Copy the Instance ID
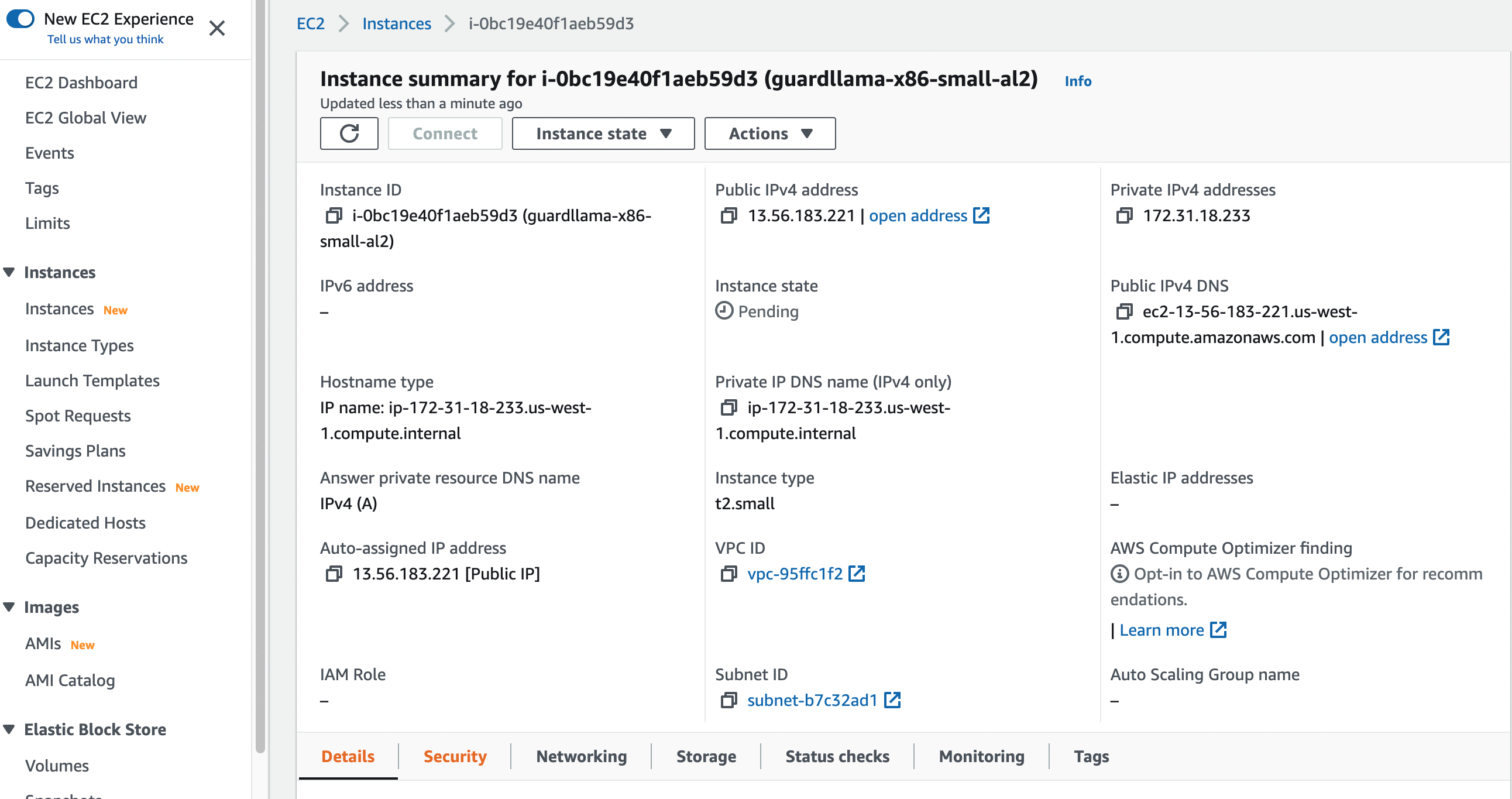The image size is (1512, 799). [x=334, y=215]
